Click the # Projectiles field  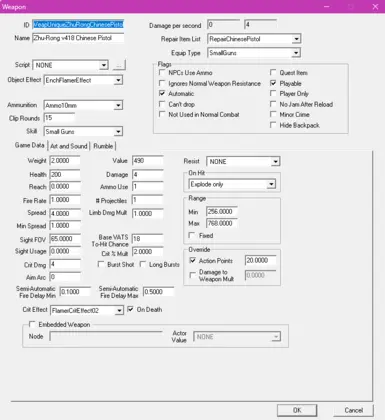click(x=148, y=200)
